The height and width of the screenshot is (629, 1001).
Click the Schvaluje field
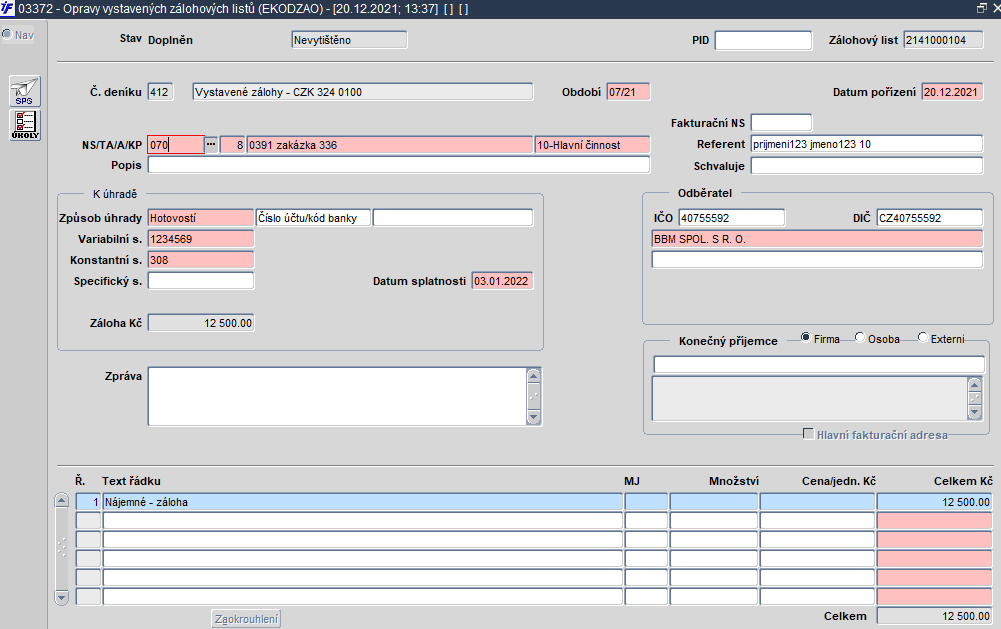pyautogui.click(x=867, y=166)
